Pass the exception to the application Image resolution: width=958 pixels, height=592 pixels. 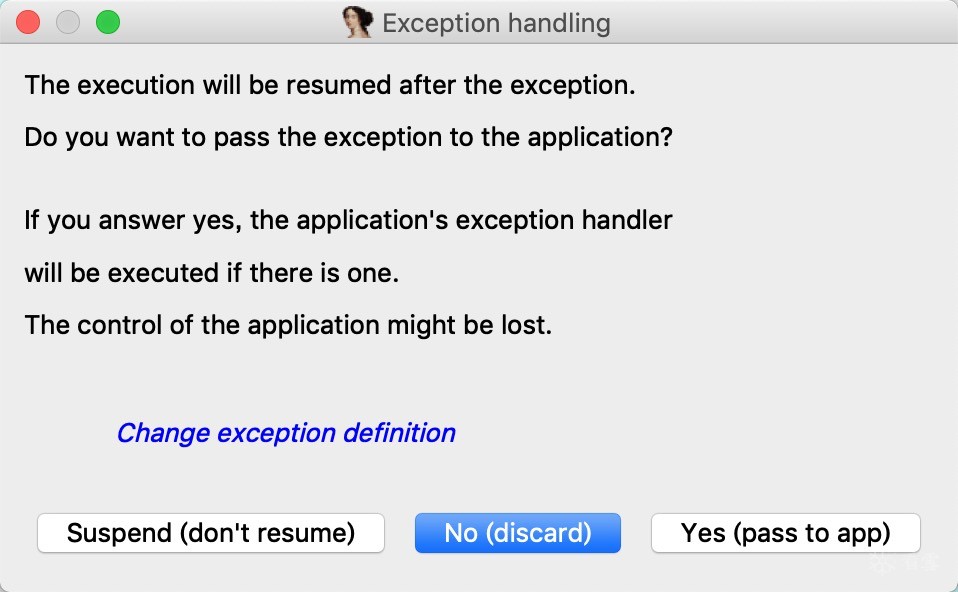click(x=785, y=533)
